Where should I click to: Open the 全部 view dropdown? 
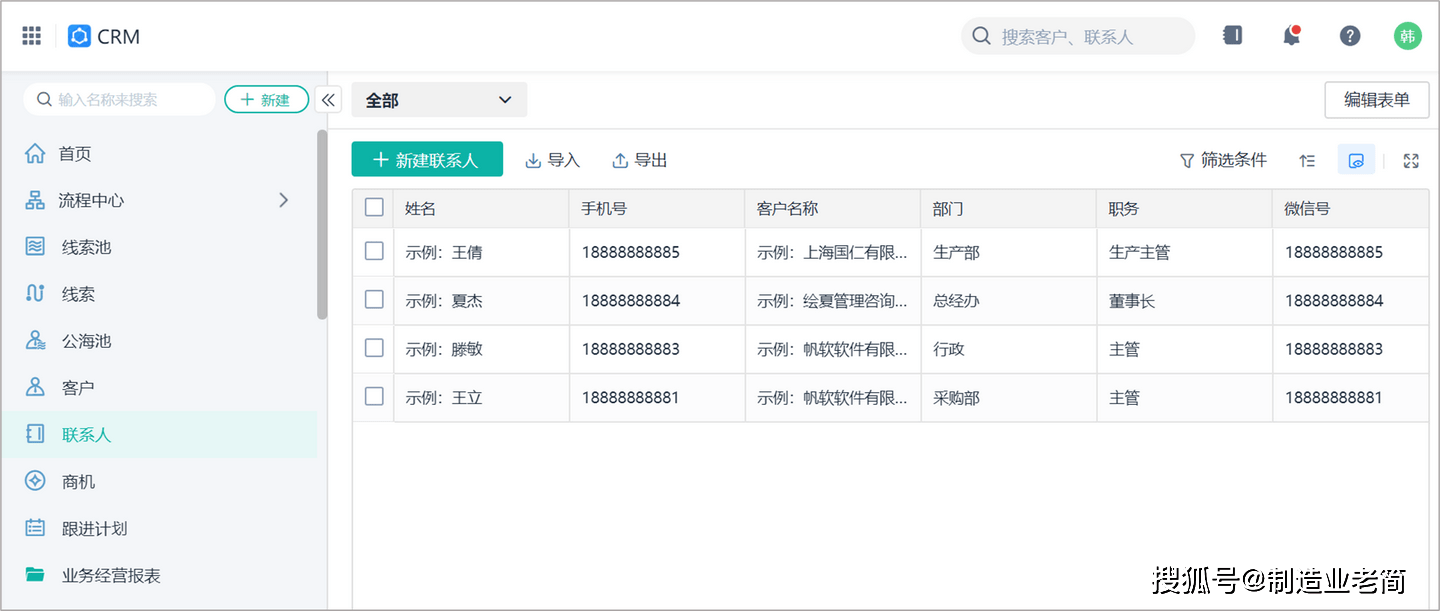(438, 99)
